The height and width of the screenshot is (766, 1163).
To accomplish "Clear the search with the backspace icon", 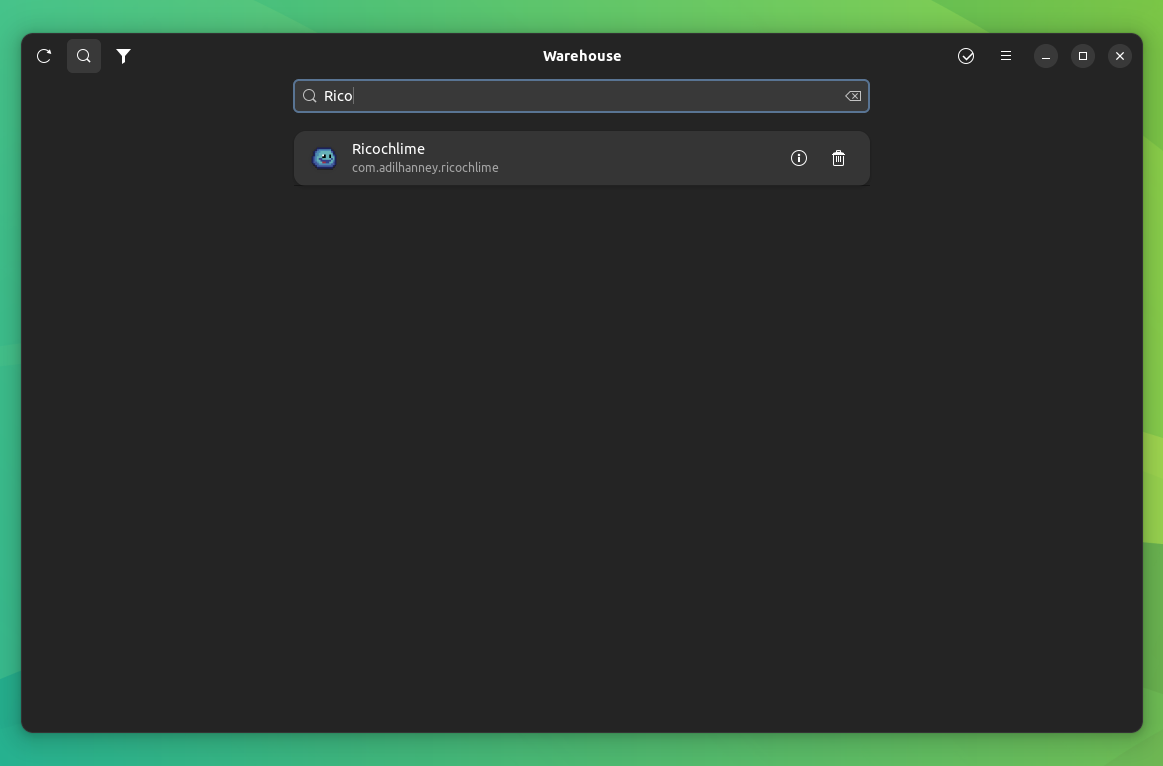I will [852, 96].
